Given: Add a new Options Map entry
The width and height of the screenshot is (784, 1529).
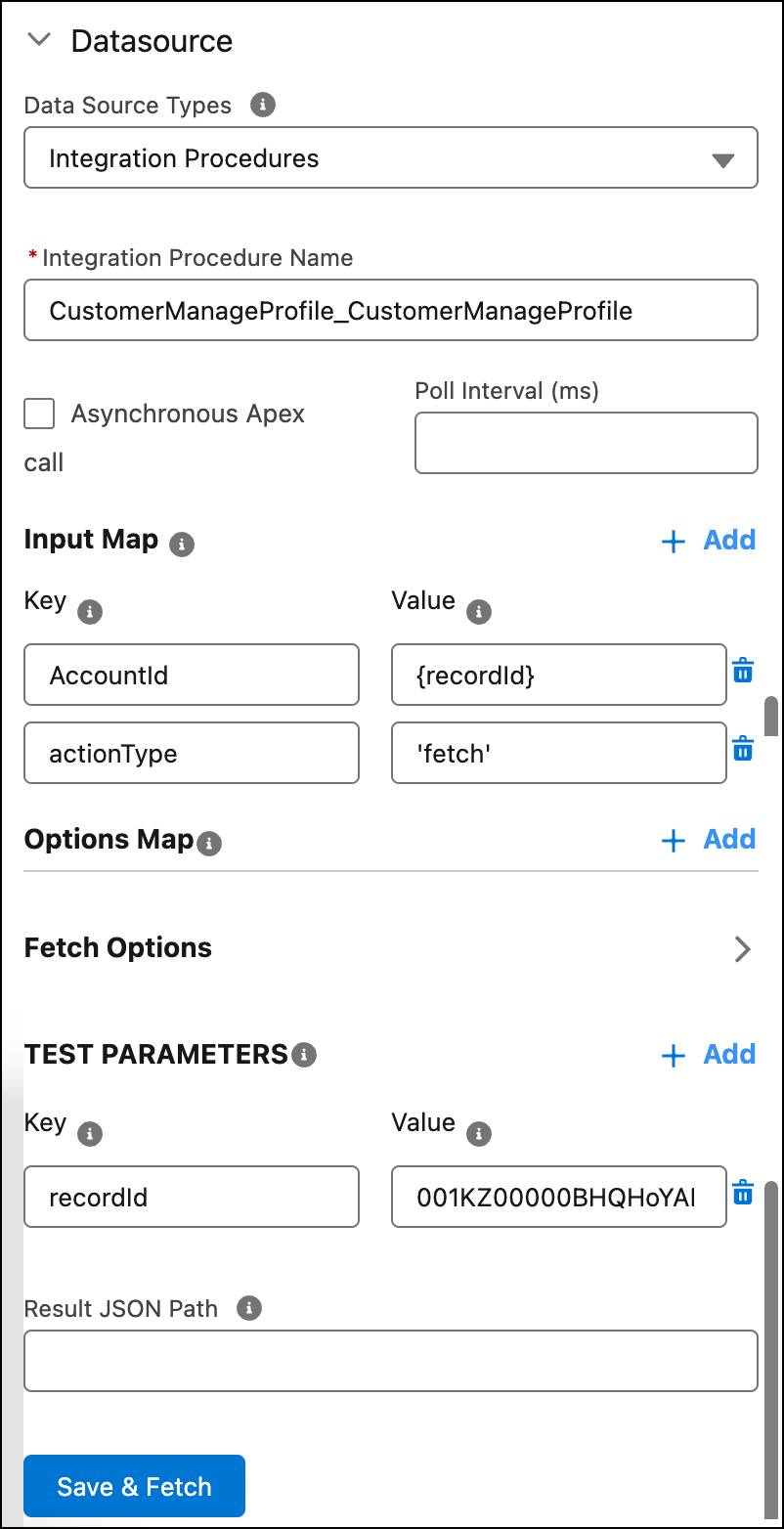Looking at the screenshot, I should click(709, 839).
